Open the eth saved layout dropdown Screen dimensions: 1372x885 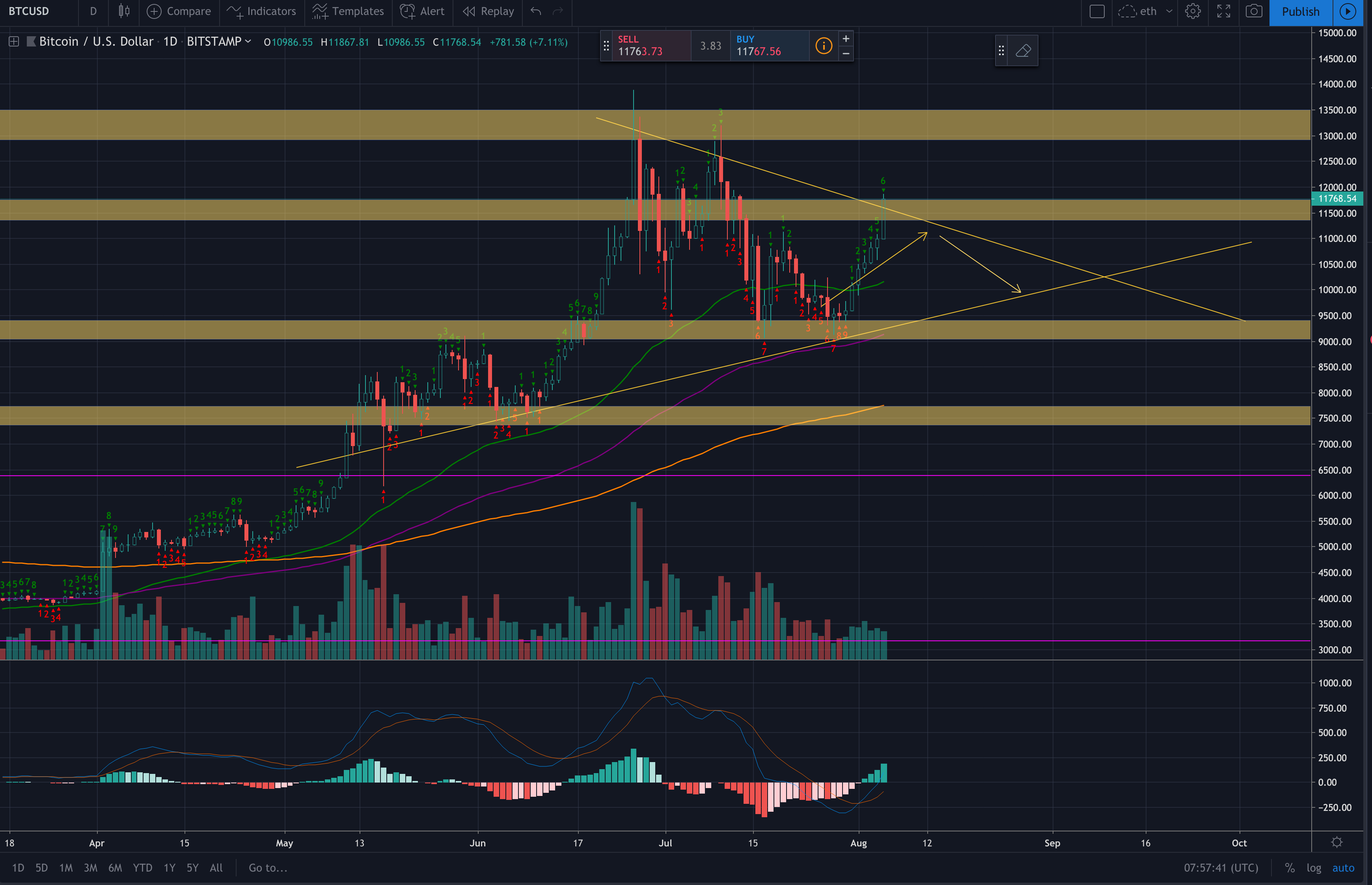point(1145,11)
